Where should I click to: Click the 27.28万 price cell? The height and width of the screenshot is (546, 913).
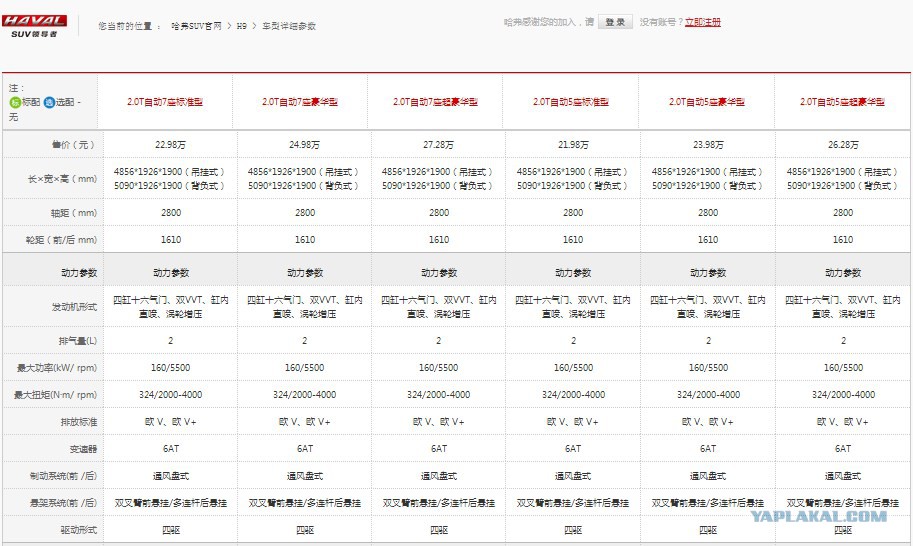click(438, 145)
